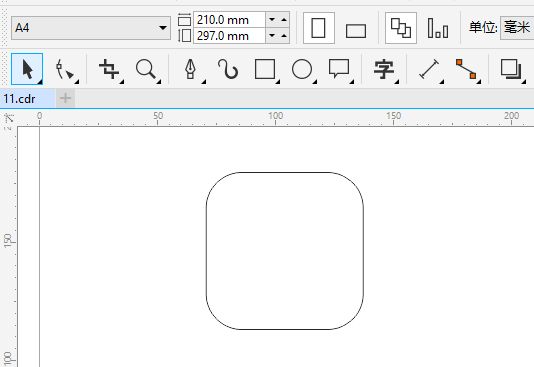Click the page height icon

(185, 35)
